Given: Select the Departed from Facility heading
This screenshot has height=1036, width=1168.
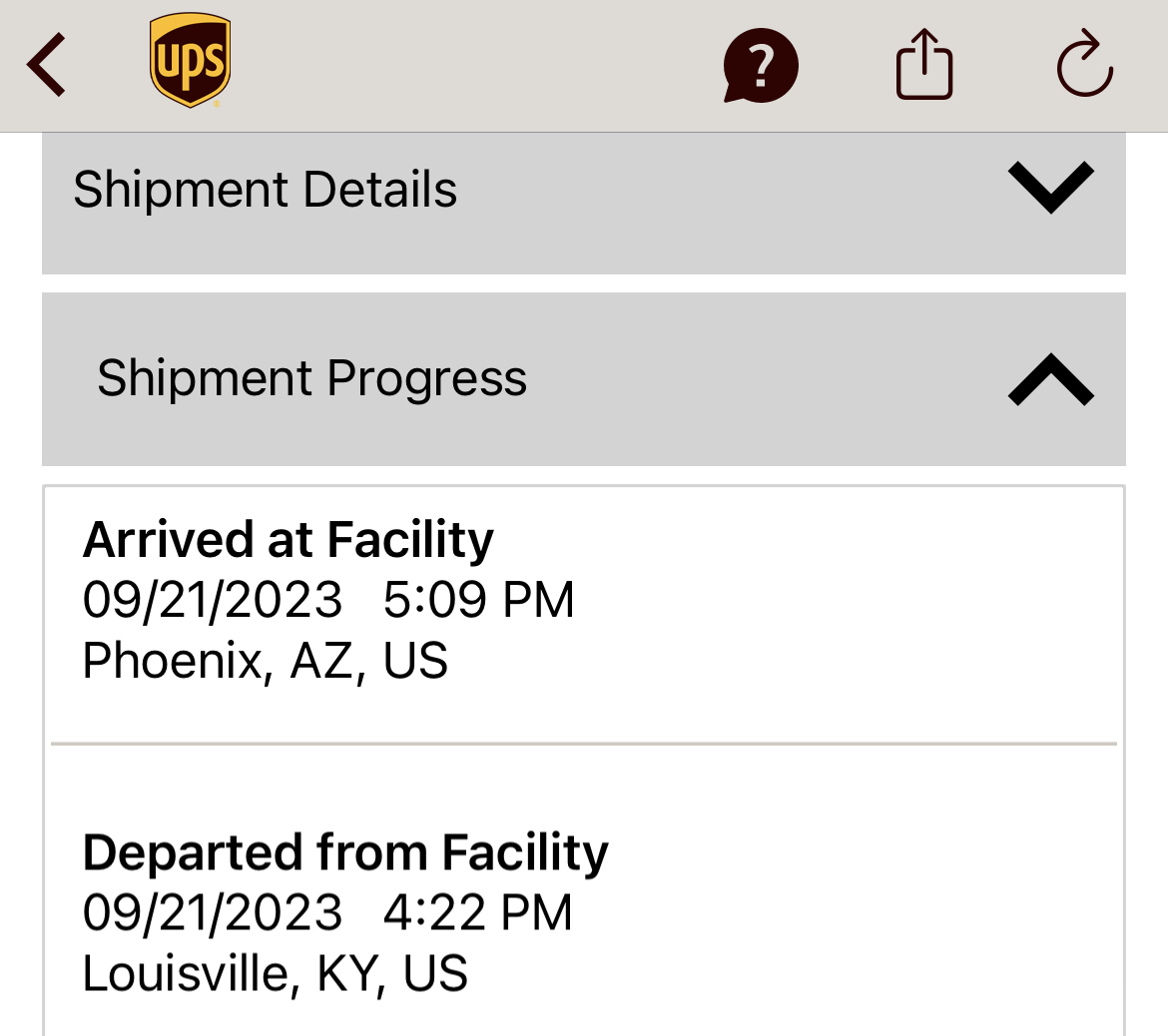Looking at the screenshot, I should (345, 852).
